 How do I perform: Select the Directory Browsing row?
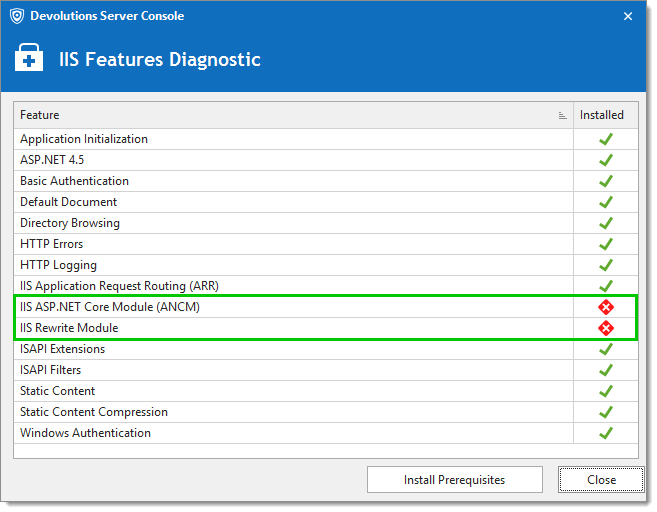326,223
